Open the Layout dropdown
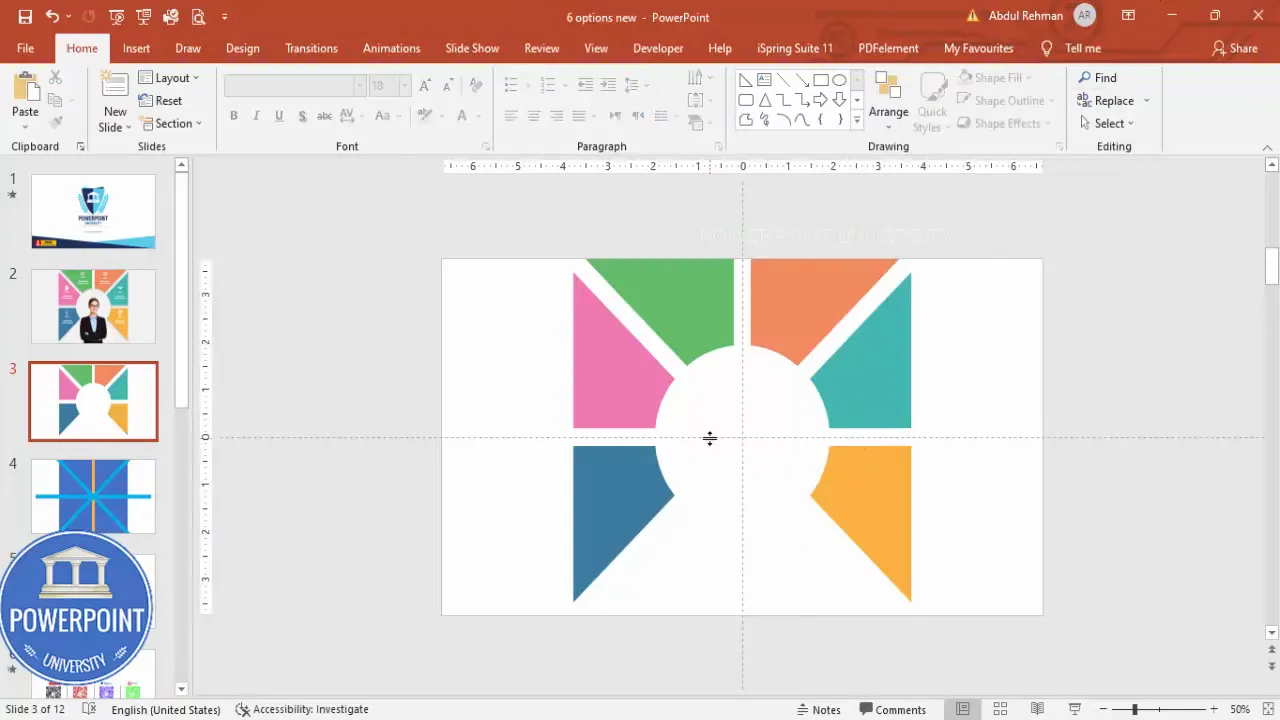 point(169,77)
